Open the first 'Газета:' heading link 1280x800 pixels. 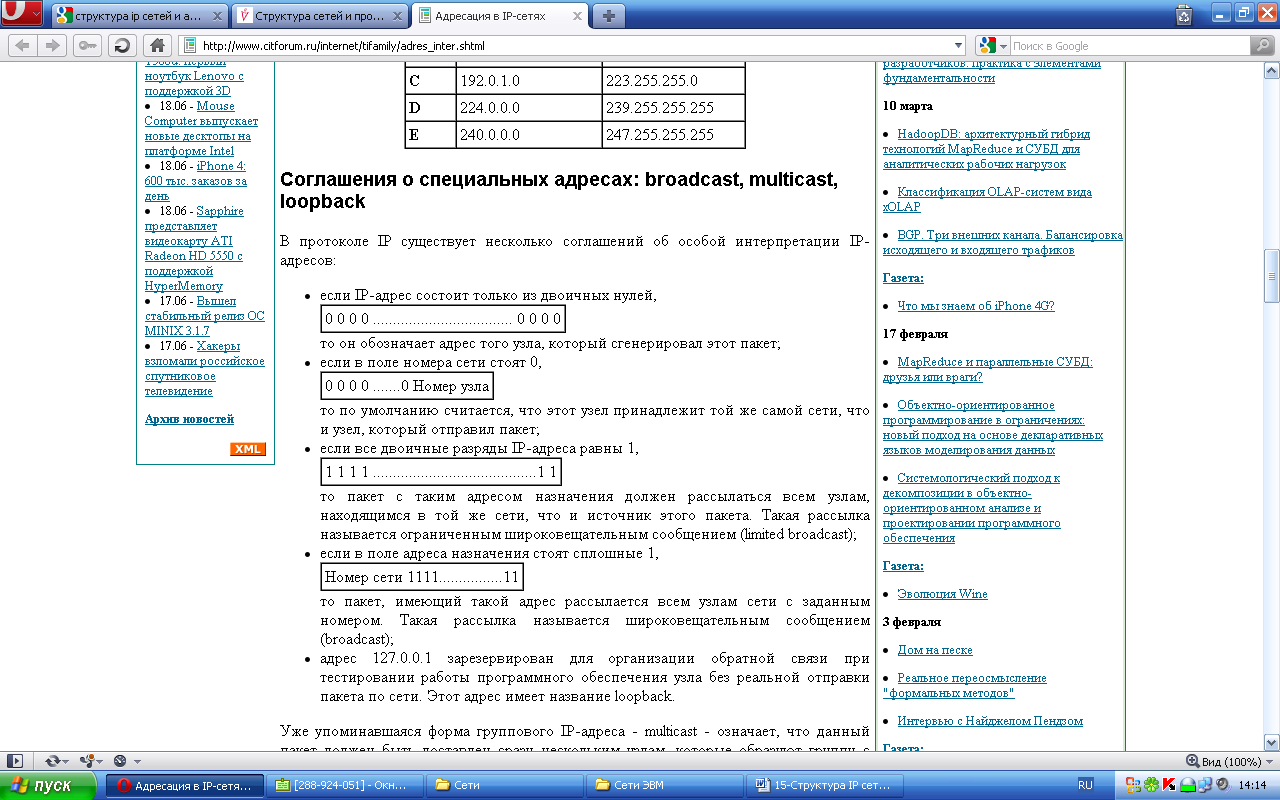click(903, 278)
